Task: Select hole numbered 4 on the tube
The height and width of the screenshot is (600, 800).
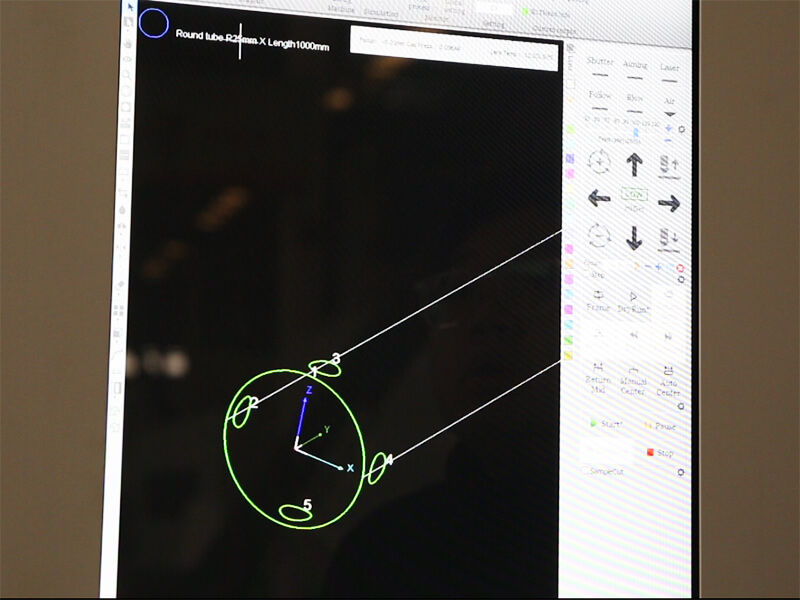Action: coord(377,468)
